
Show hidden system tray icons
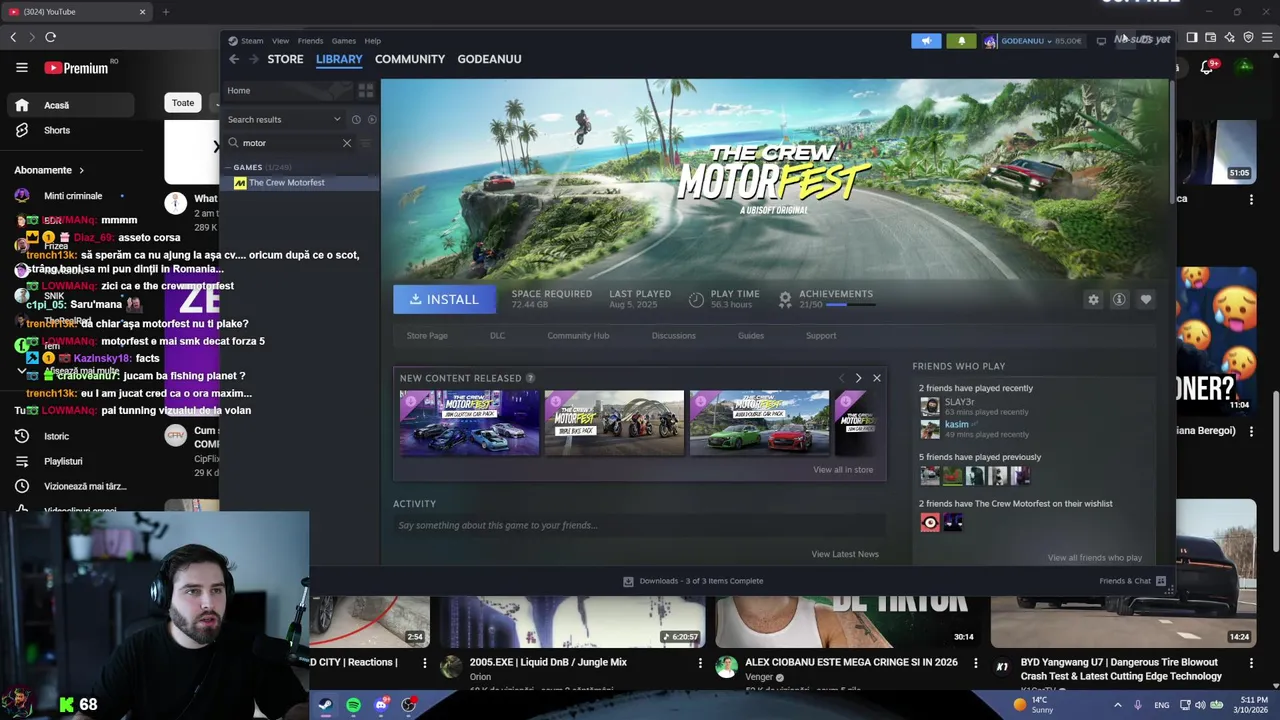coord(1118,705)
